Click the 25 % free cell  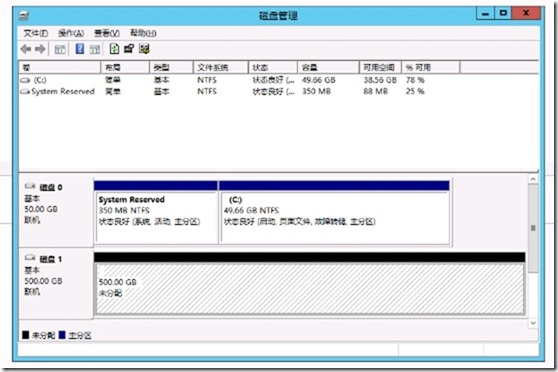pyautogui.click(x=415, y=91)
